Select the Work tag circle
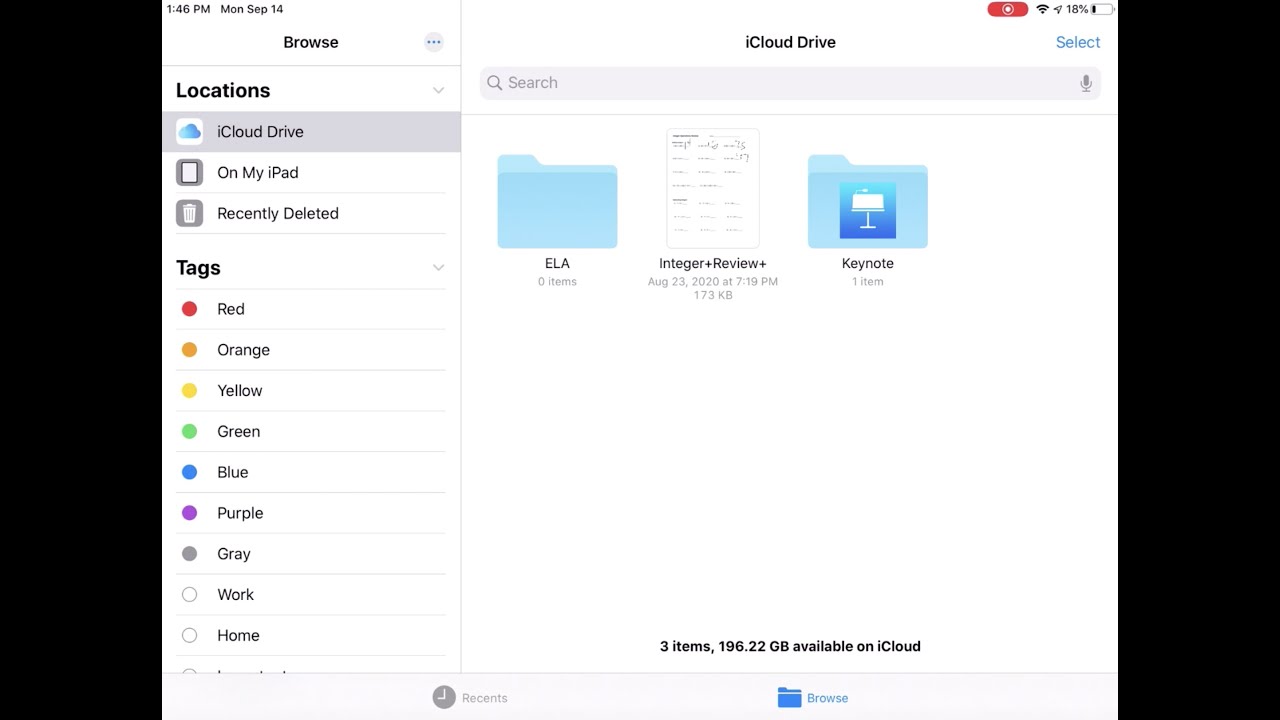The image size is (1280, 720). coord(189,595)
